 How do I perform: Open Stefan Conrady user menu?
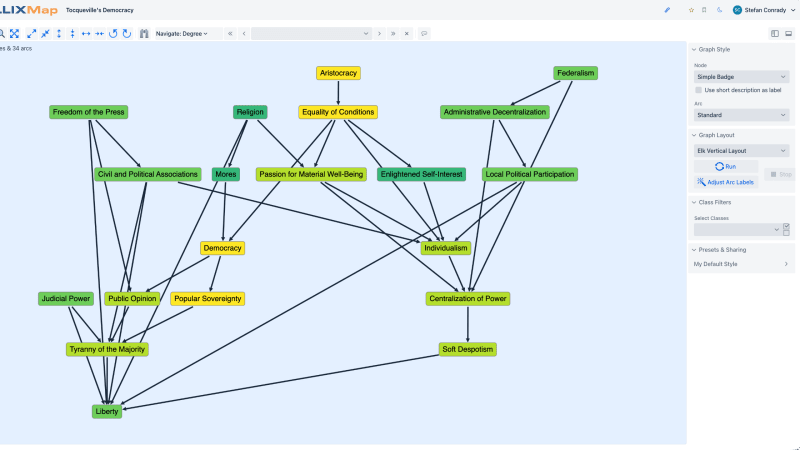pos(764,10)
